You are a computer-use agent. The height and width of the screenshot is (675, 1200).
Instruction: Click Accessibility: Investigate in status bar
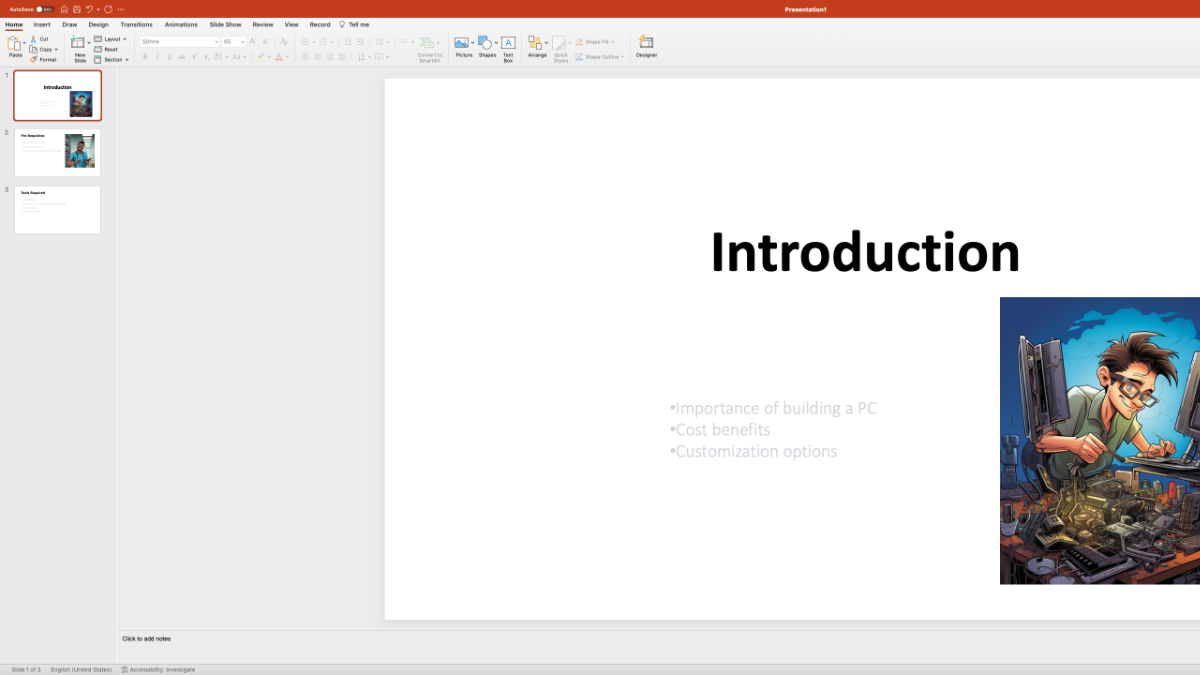(159, 669)
